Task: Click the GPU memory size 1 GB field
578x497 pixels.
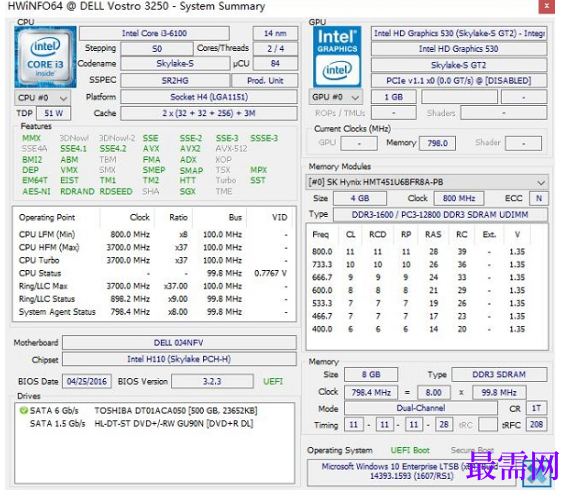Action: (394, 97)
